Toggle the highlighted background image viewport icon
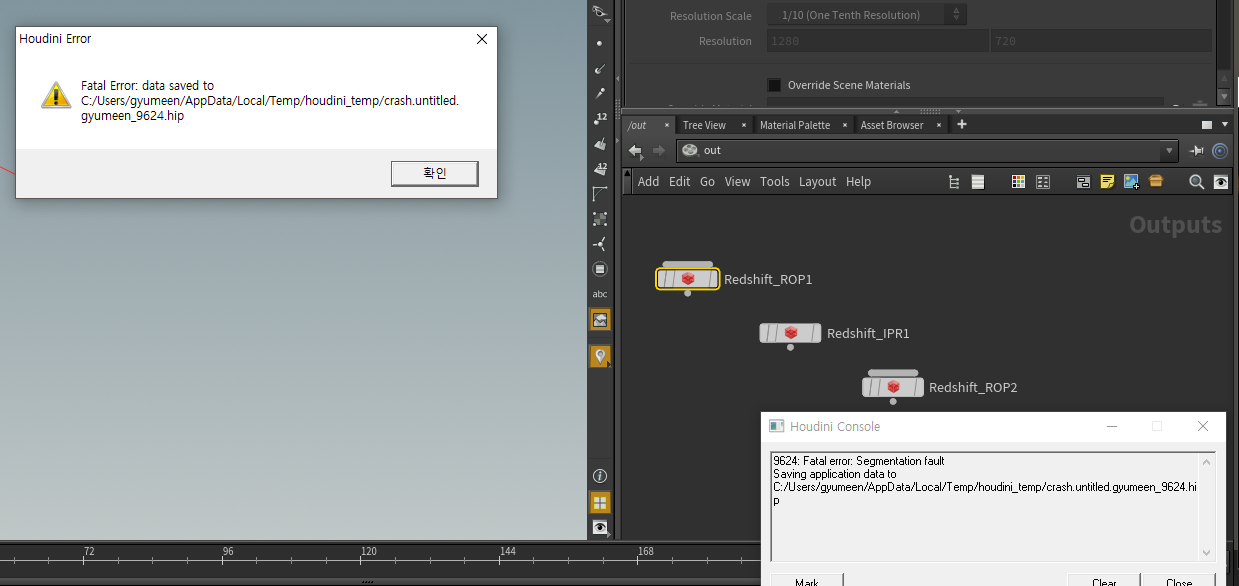This screenshot has height=586, width=1239. click(600, 320)
